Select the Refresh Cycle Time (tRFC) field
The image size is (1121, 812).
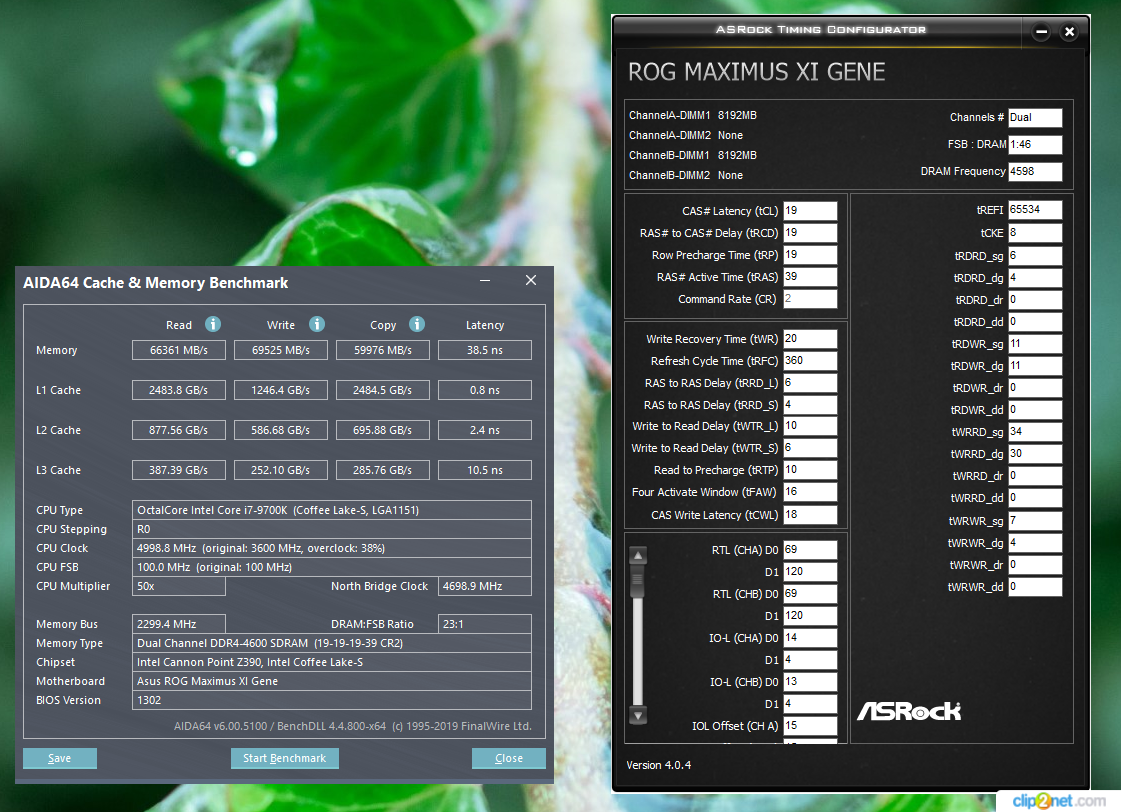810,361
